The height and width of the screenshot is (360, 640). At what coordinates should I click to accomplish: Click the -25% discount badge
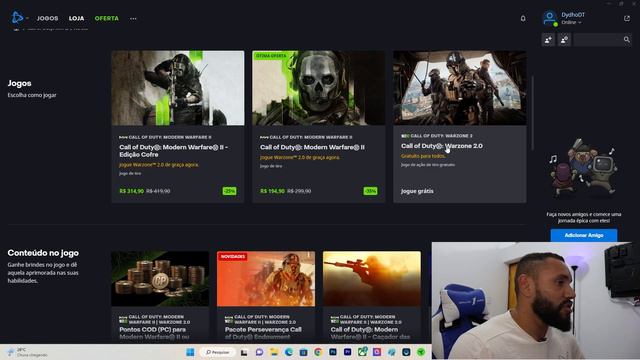click(229, 191)
